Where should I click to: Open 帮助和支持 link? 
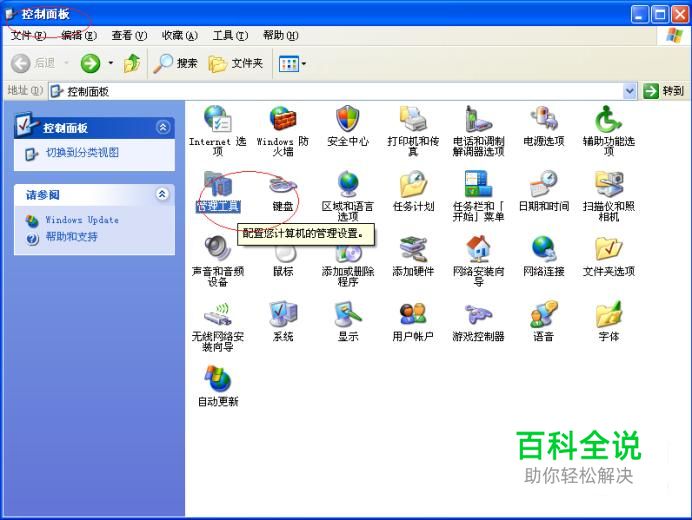pos(71,237)
